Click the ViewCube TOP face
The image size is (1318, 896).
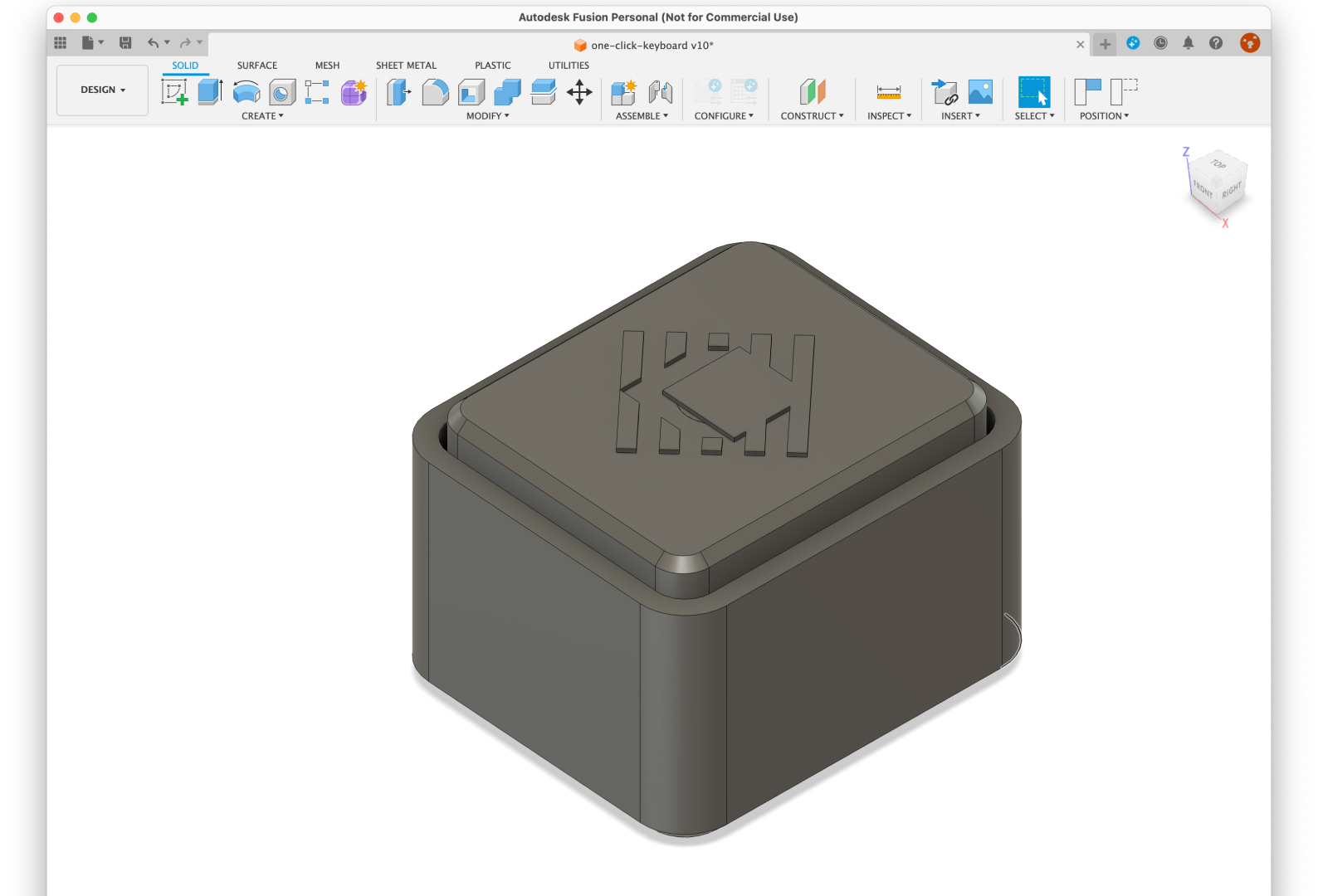(x=1218, y=164)
